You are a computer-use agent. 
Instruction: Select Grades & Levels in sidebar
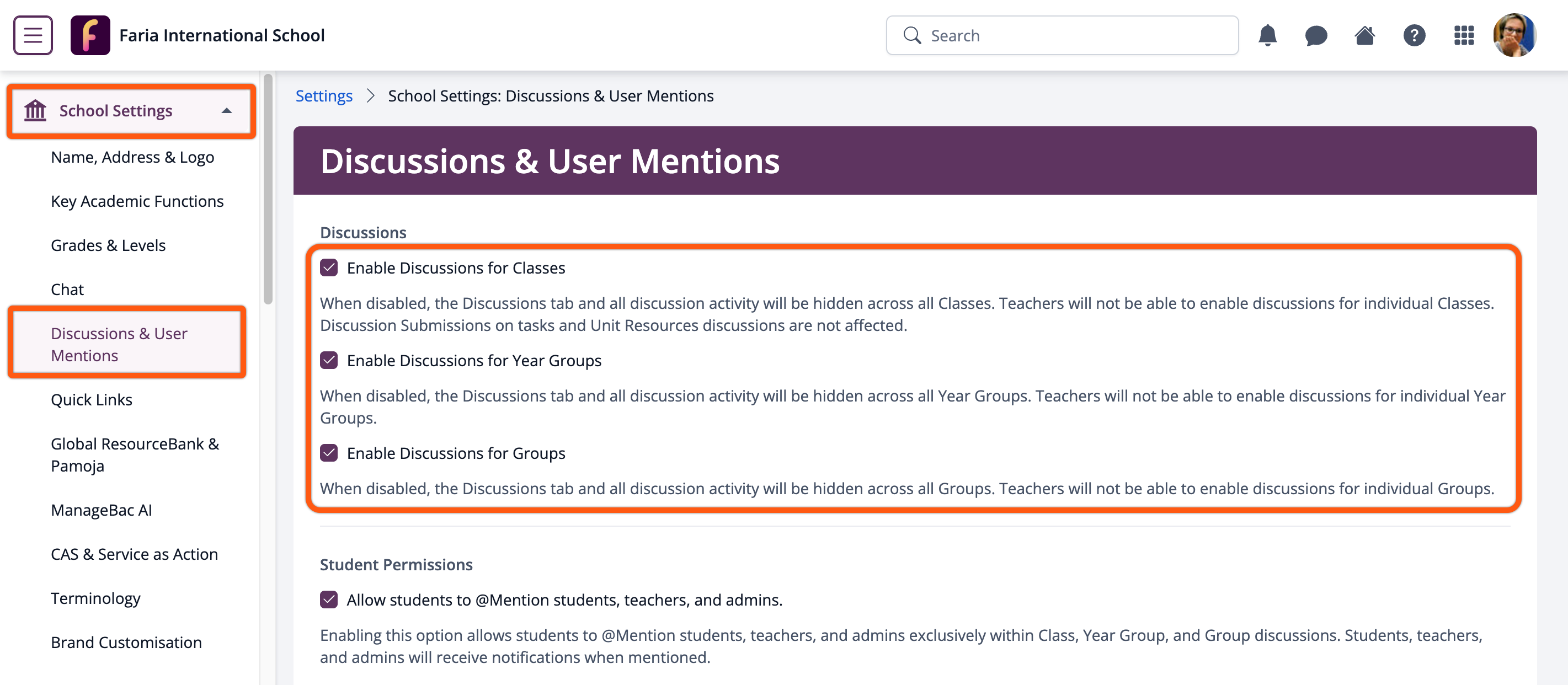(108, 245)
